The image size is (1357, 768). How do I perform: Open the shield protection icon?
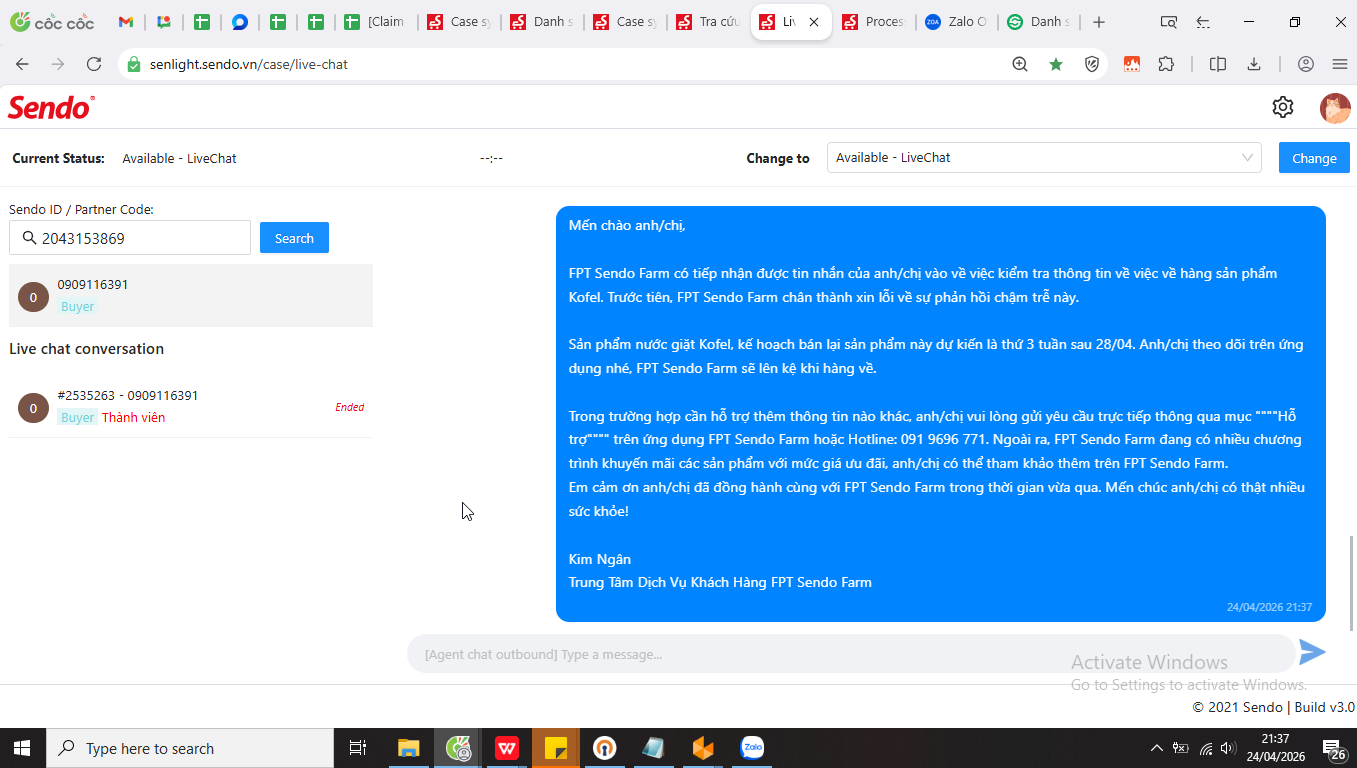coord(1092,64)
